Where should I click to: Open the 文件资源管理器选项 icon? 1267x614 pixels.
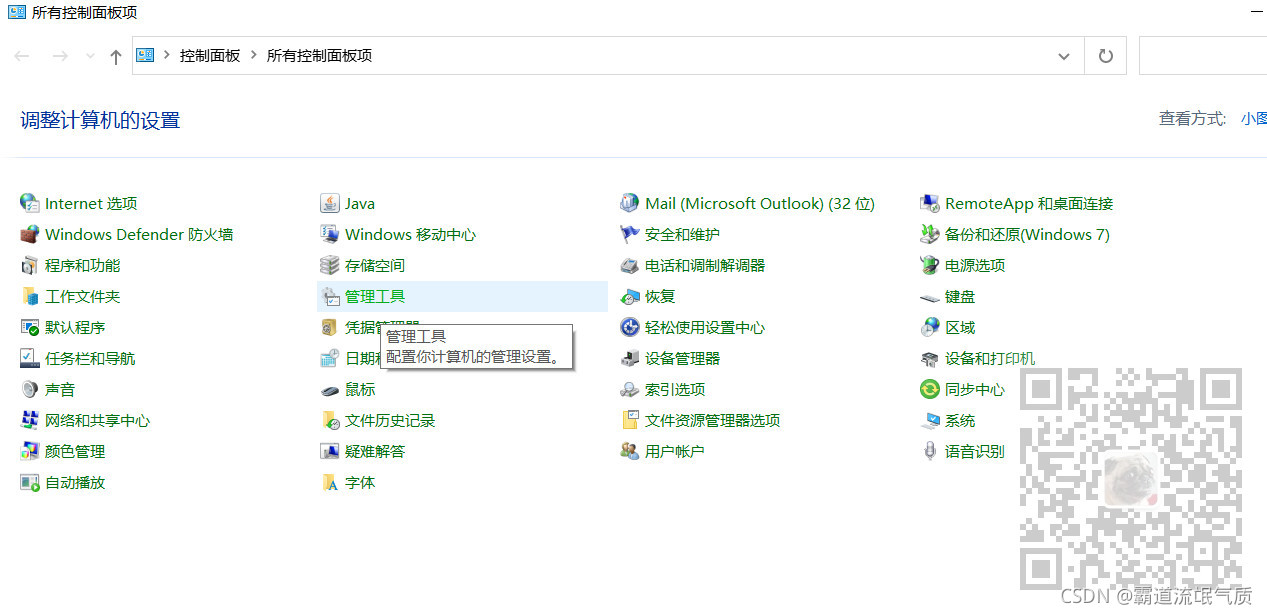(x=629, y=420)
